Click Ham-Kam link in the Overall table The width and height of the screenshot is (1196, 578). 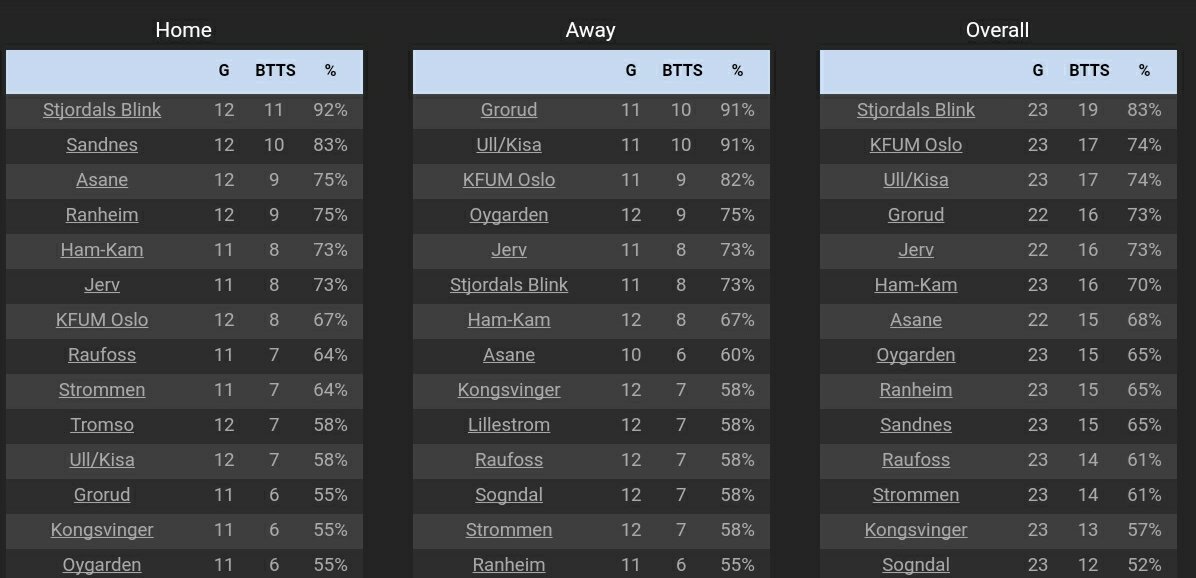pyautogui.click(x=916, y=285)
